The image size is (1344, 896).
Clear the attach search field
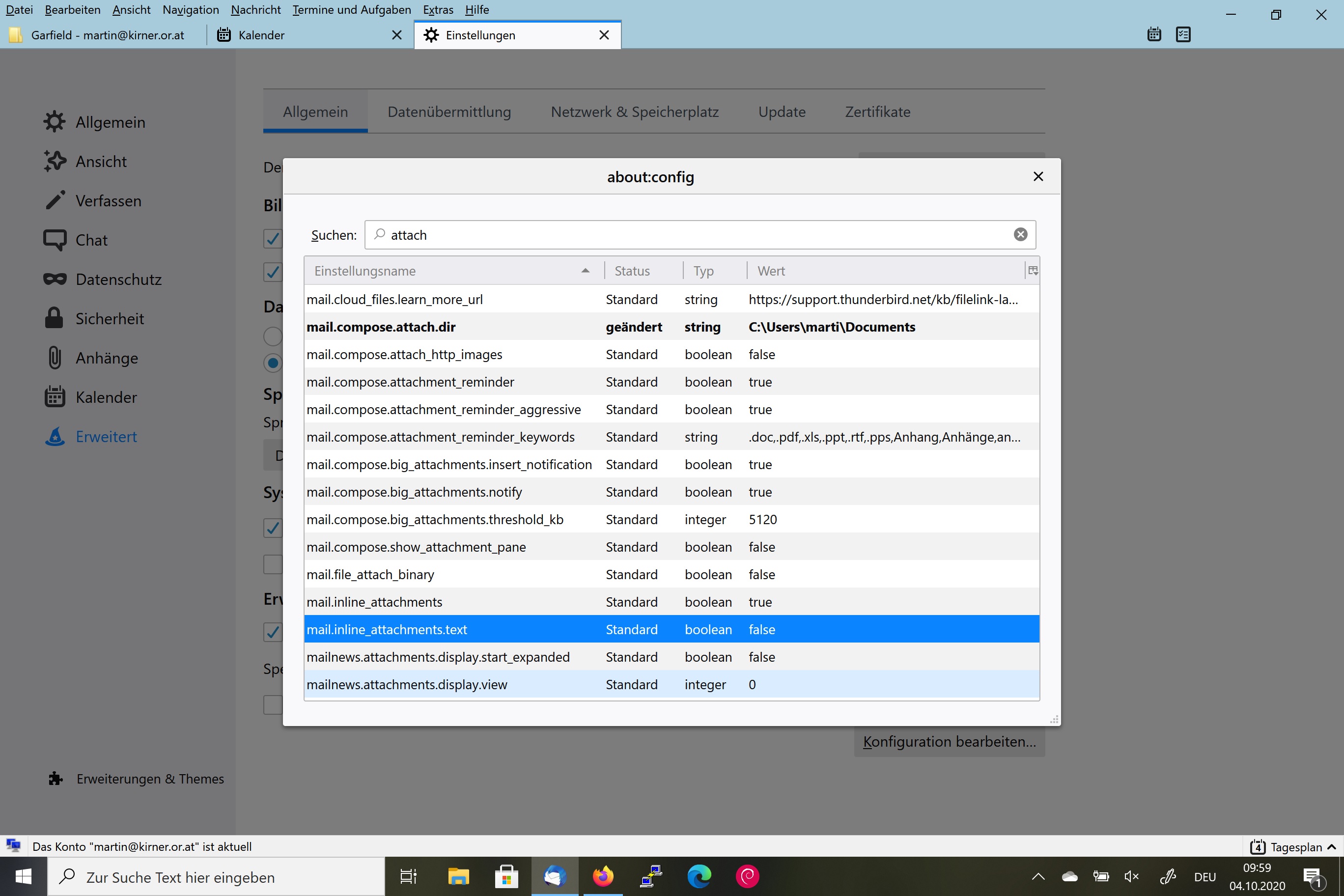1020,235
